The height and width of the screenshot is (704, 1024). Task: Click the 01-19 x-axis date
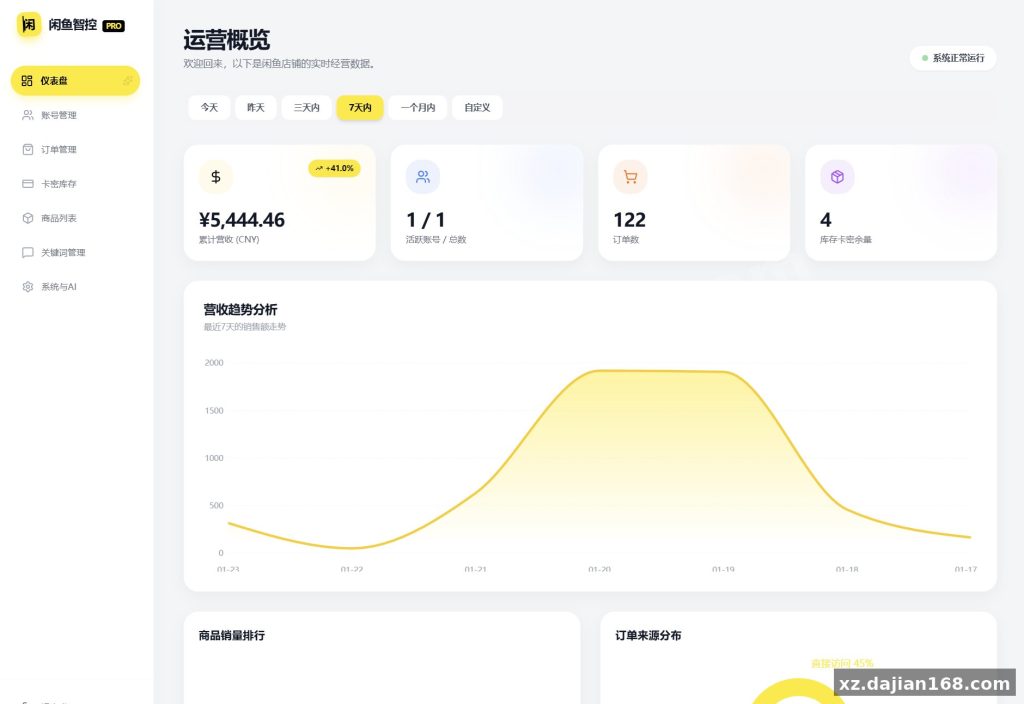point(723,569)
